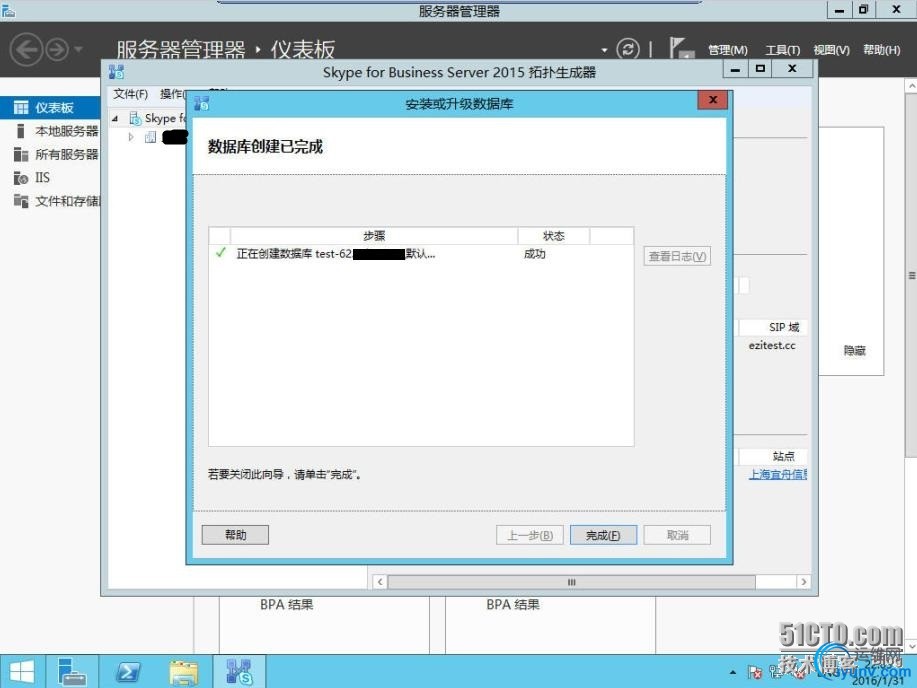Open the 文件(F) menu in Topology Builder
The image size is (917, 688).
[x=130, y=94]
